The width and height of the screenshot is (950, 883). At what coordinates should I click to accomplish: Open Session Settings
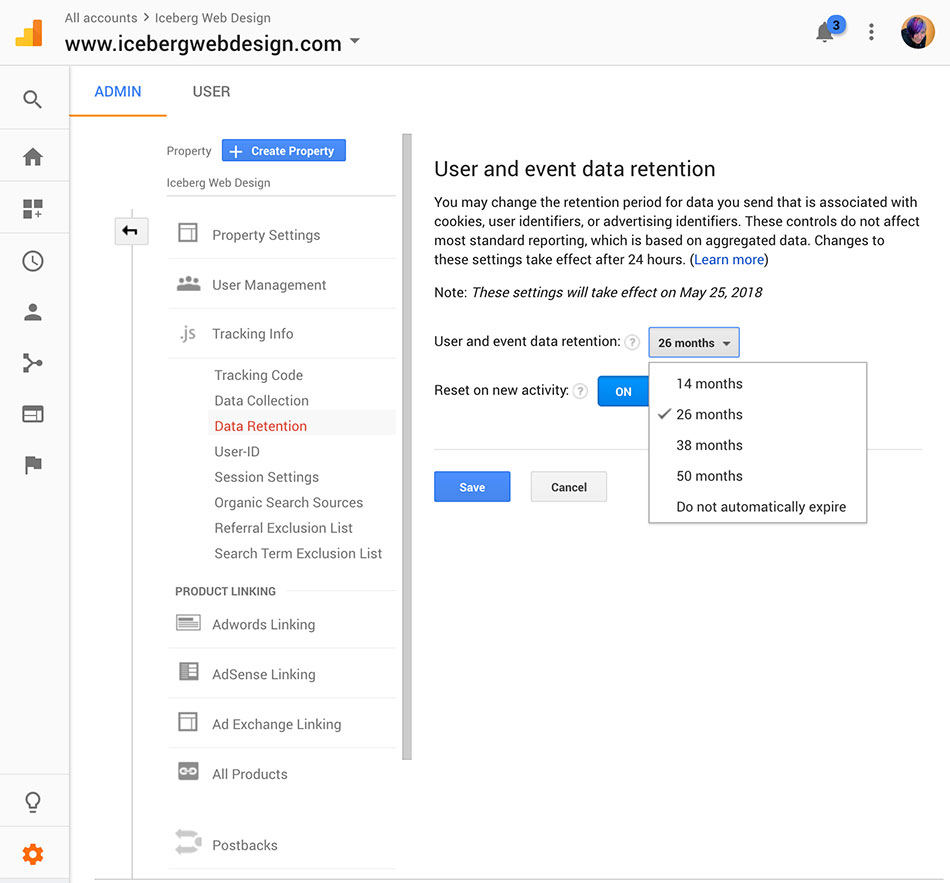click(x=267, y=477)
